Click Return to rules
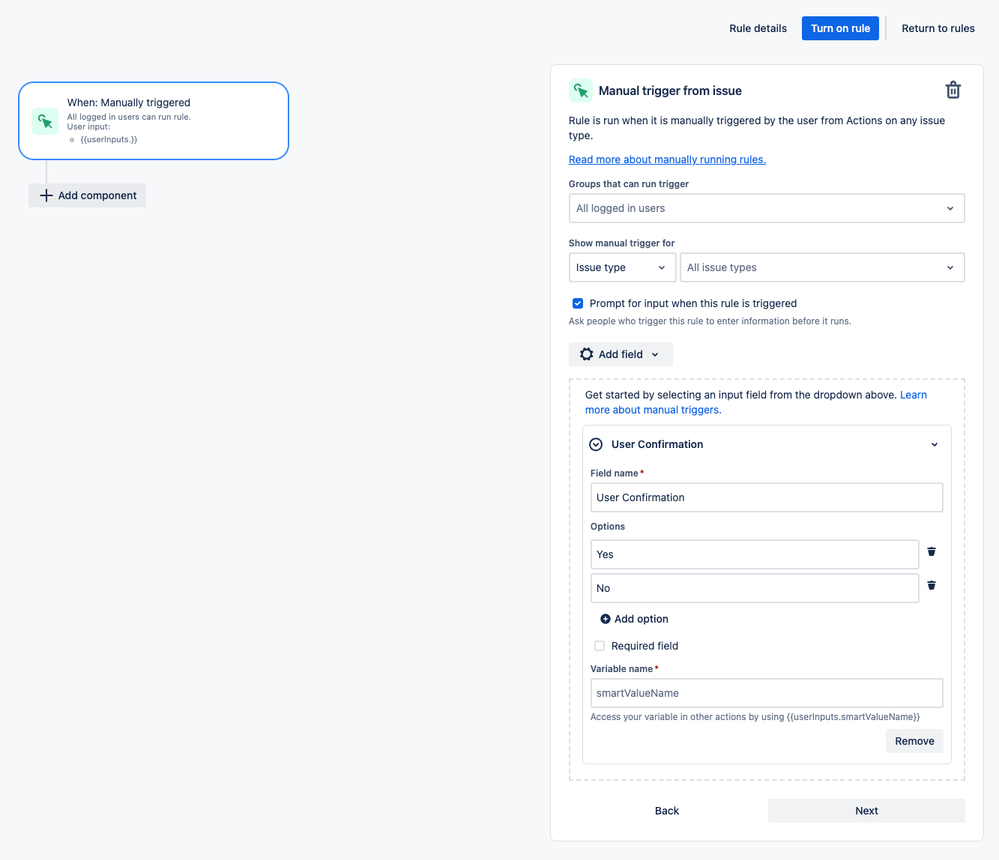999x860 pixels. (938, 28)
